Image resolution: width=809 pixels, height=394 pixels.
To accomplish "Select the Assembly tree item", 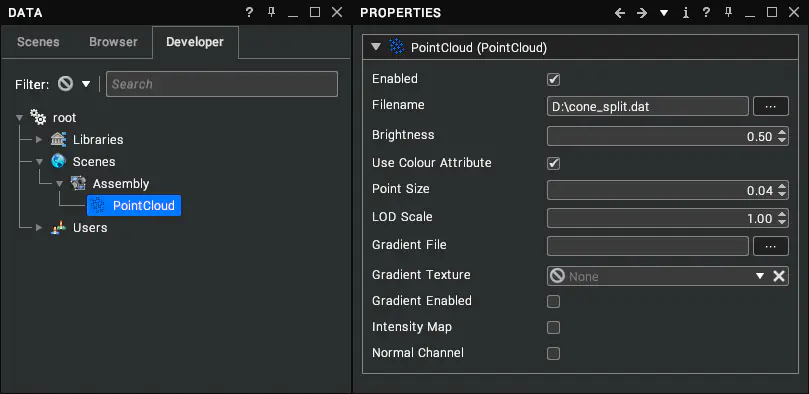I will point(121,184).
